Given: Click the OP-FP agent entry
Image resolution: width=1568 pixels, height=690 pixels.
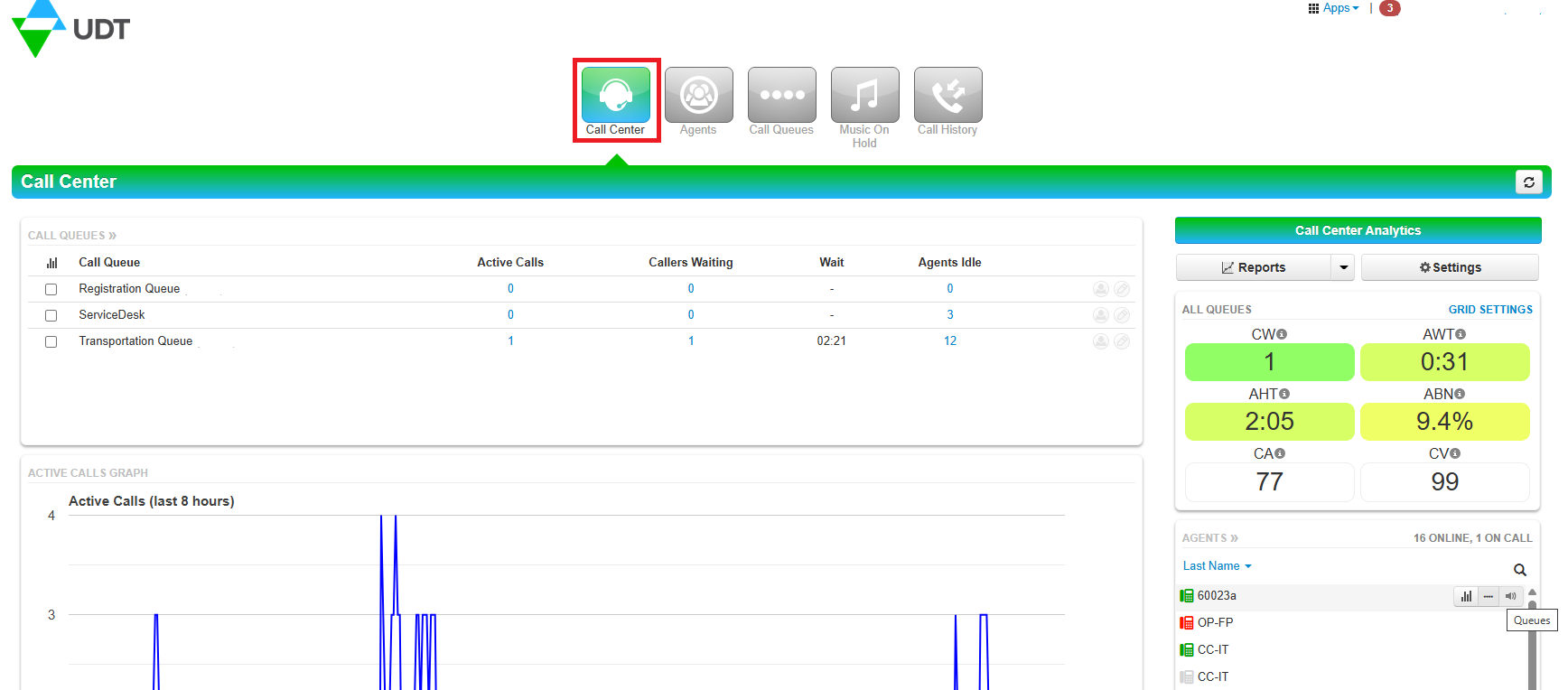Looking at the screenshot, I should tap(1215, 623).
